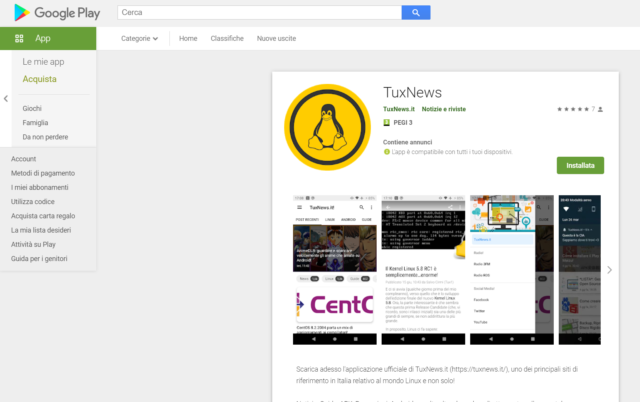The height and width of the screenshot is (402, 640).
Task: Open the Account link
Action: pyautogui.click(x=23, y=159)
